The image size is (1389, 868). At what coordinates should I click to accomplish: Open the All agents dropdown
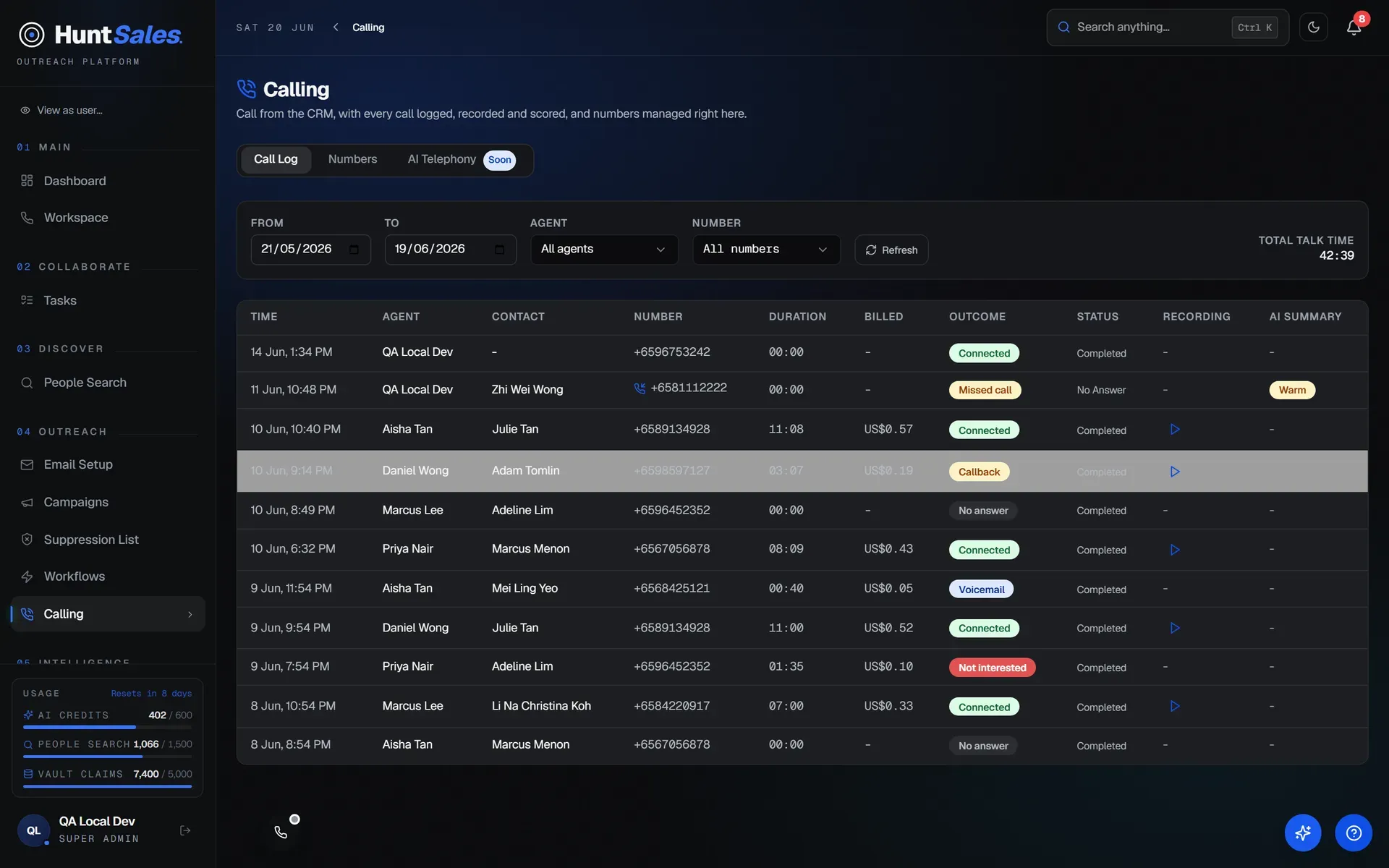(604, 250)
